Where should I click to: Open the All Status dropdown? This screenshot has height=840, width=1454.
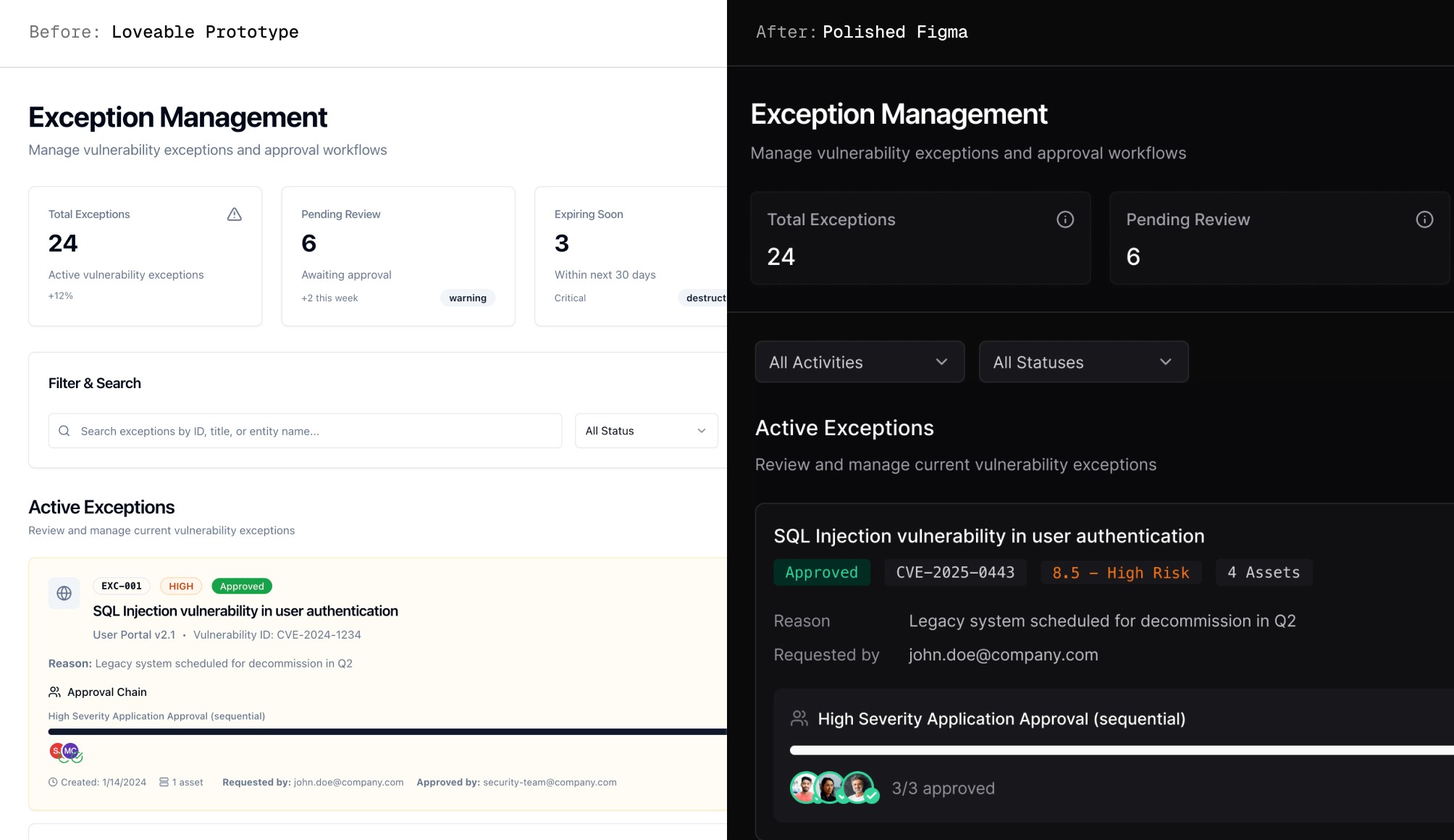pos(646,431)
